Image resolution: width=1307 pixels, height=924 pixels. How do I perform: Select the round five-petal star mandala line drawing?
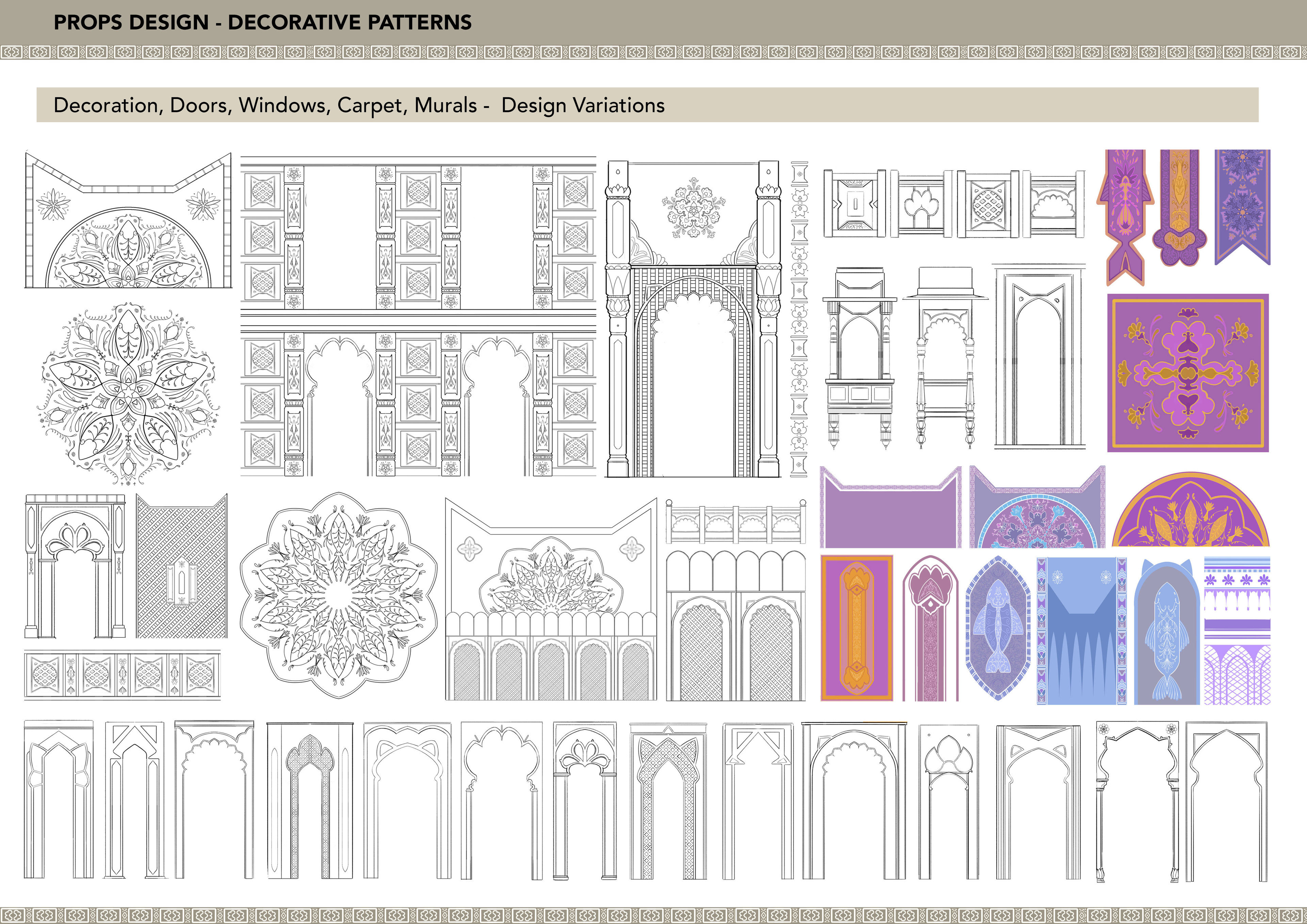(128, 394)
